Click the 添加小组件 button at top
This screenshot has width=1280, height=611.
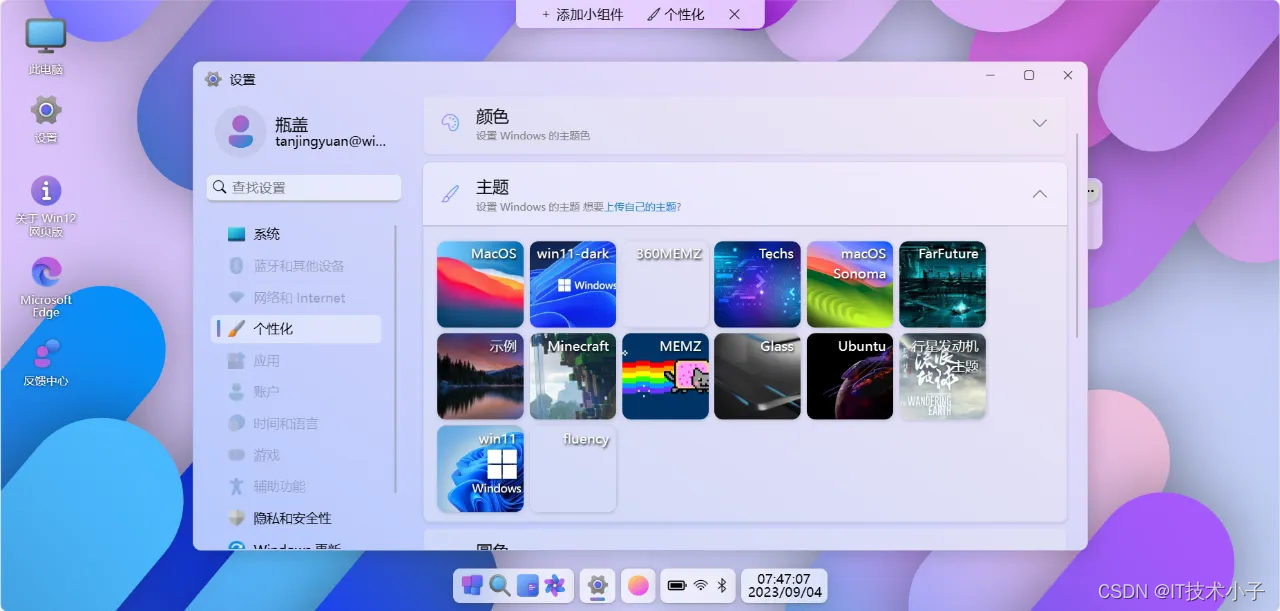click(x=582, y=14)
